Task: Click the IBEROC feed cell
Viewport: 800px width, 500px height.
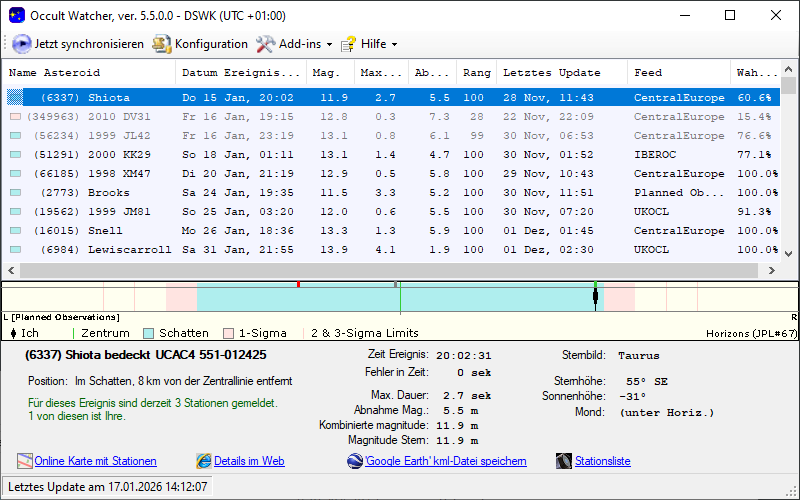Action: tap(655, 155)
